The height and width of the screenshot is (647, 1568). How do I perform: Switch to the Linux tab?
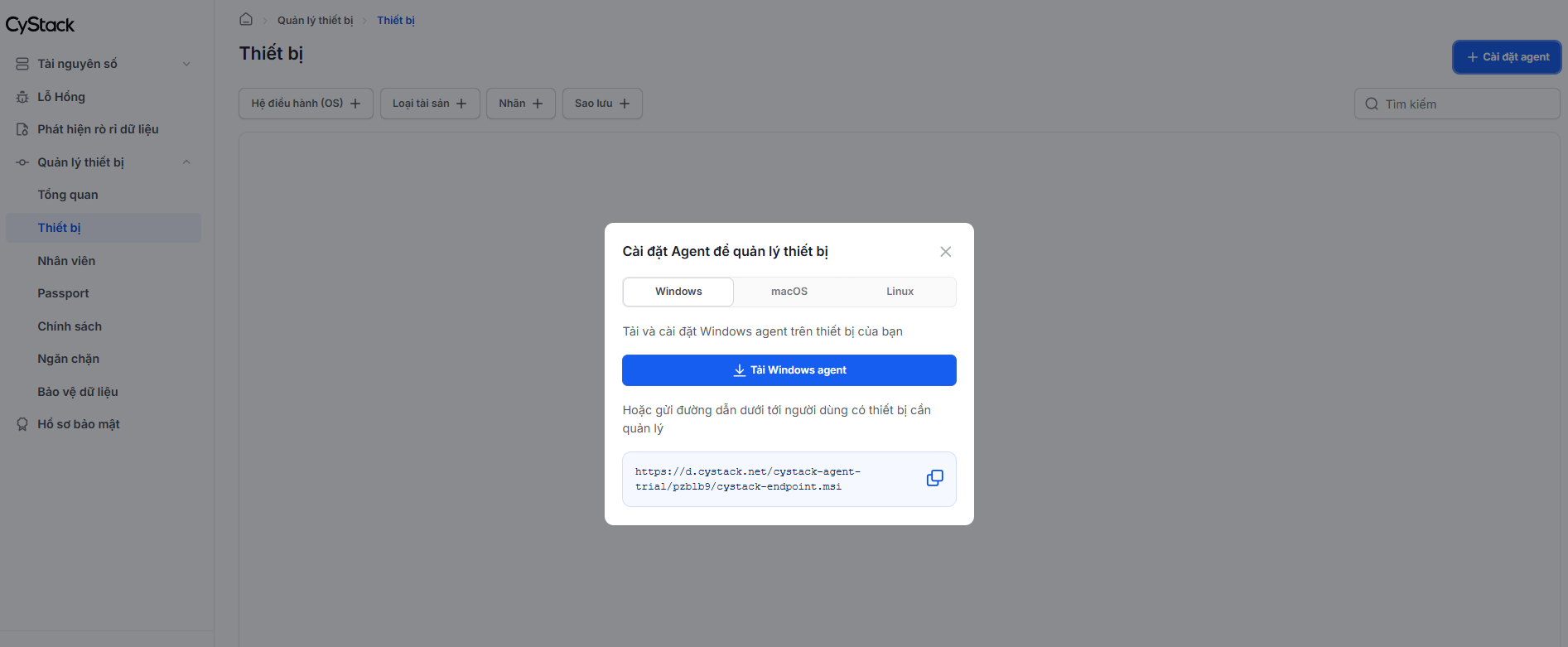click(x=900, y=292)
